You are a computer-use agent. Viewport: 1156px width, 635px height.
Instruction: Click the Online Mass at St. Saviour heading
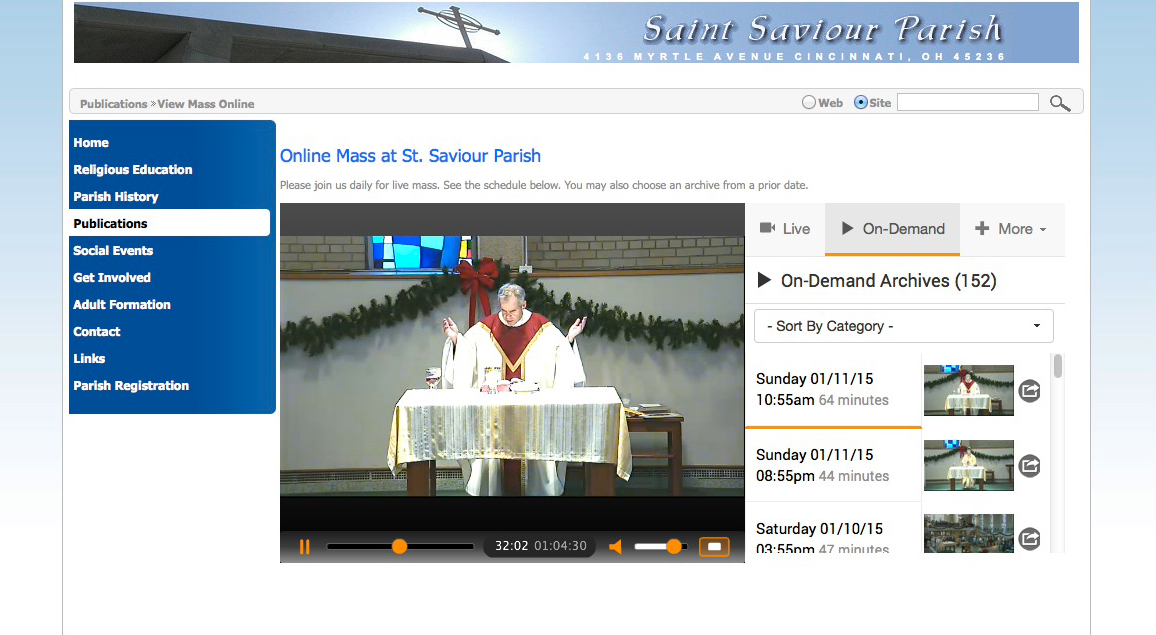[410, 156]
